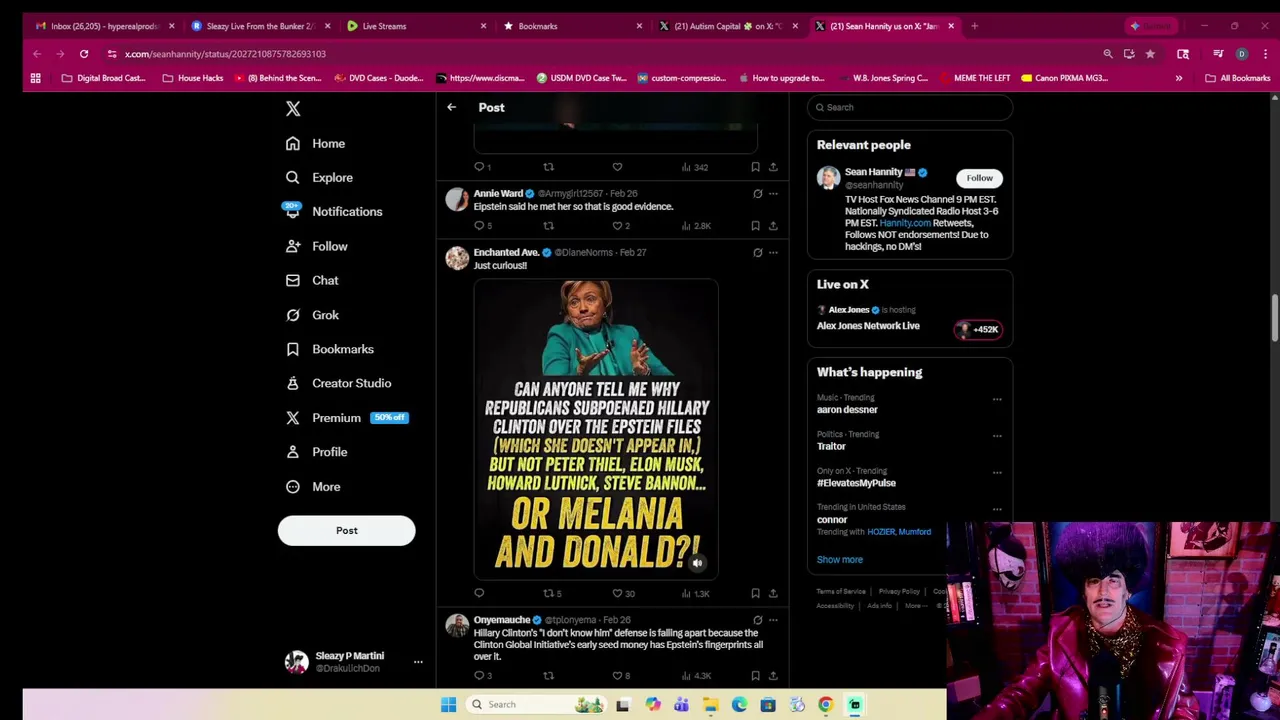The height and width of the screenshot is (720, 1280).
Task: Like the topmost partially visible post
Action: point(617,167)
